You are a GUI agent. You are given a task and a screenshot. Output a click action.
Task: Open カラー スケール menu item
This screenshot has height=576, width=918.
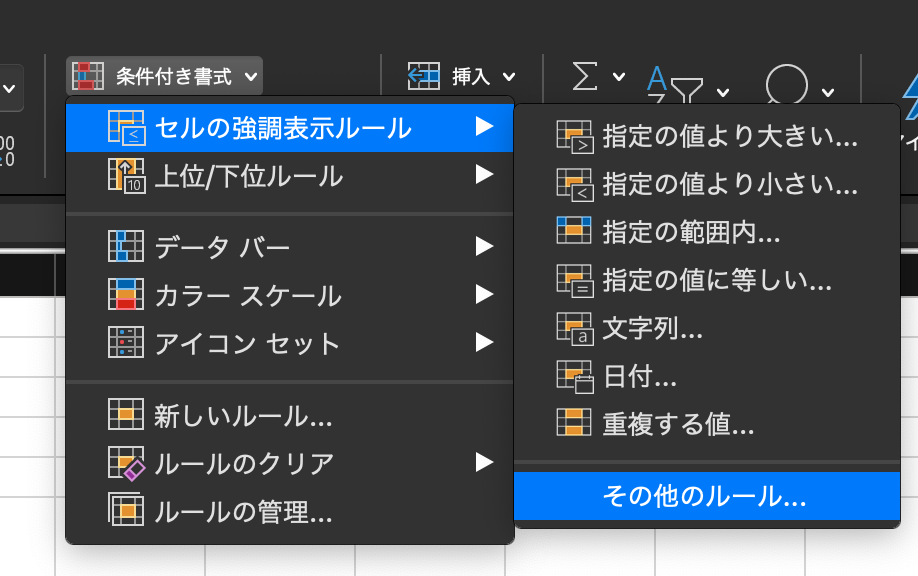coord(290,295)
